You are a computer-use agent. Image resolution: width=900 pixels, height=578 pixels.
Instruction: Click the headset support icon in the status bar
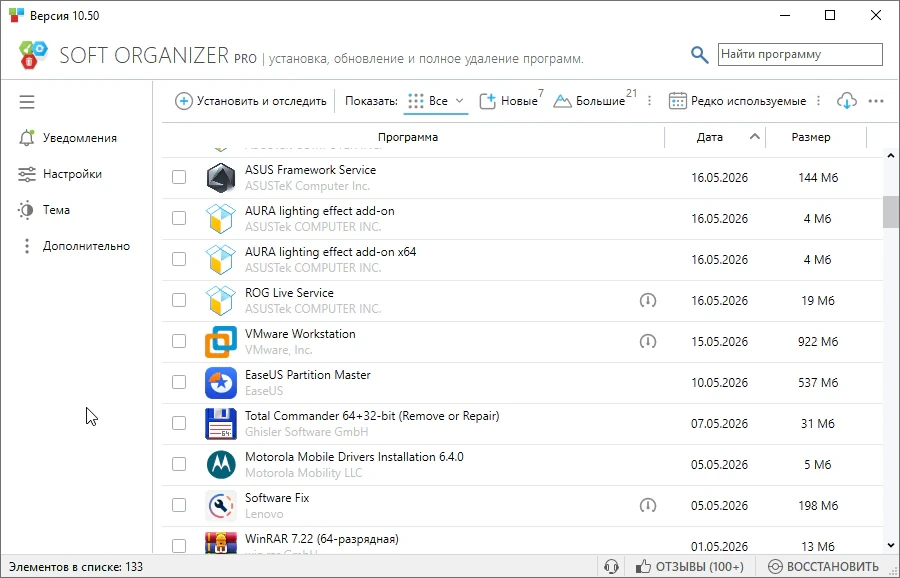(611, 567)
